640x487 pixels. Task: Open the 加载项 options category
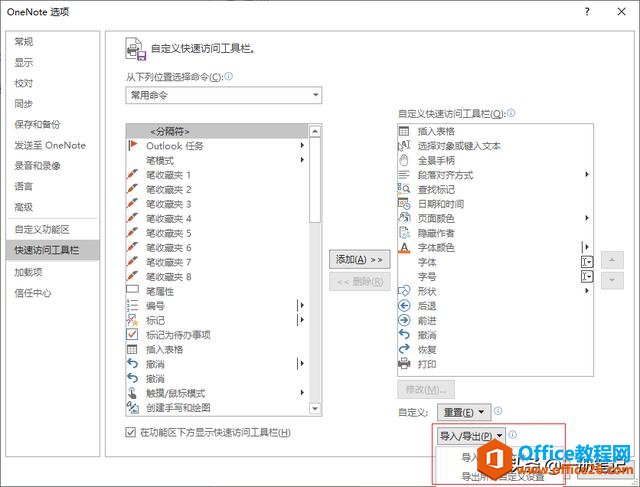coord(53,272)
